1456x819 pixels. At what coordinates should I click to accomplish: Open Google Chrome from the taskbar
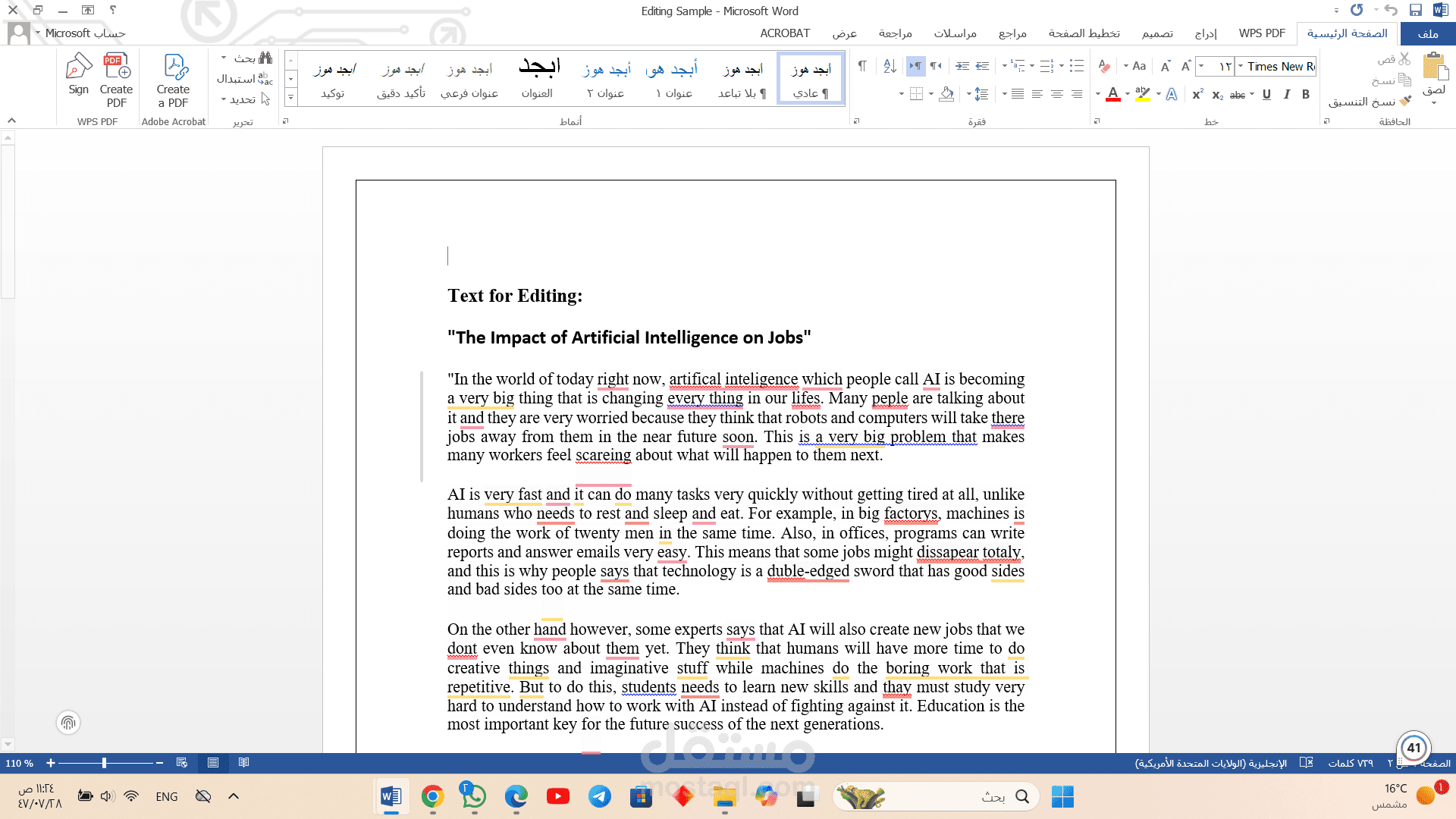(432, 796)
